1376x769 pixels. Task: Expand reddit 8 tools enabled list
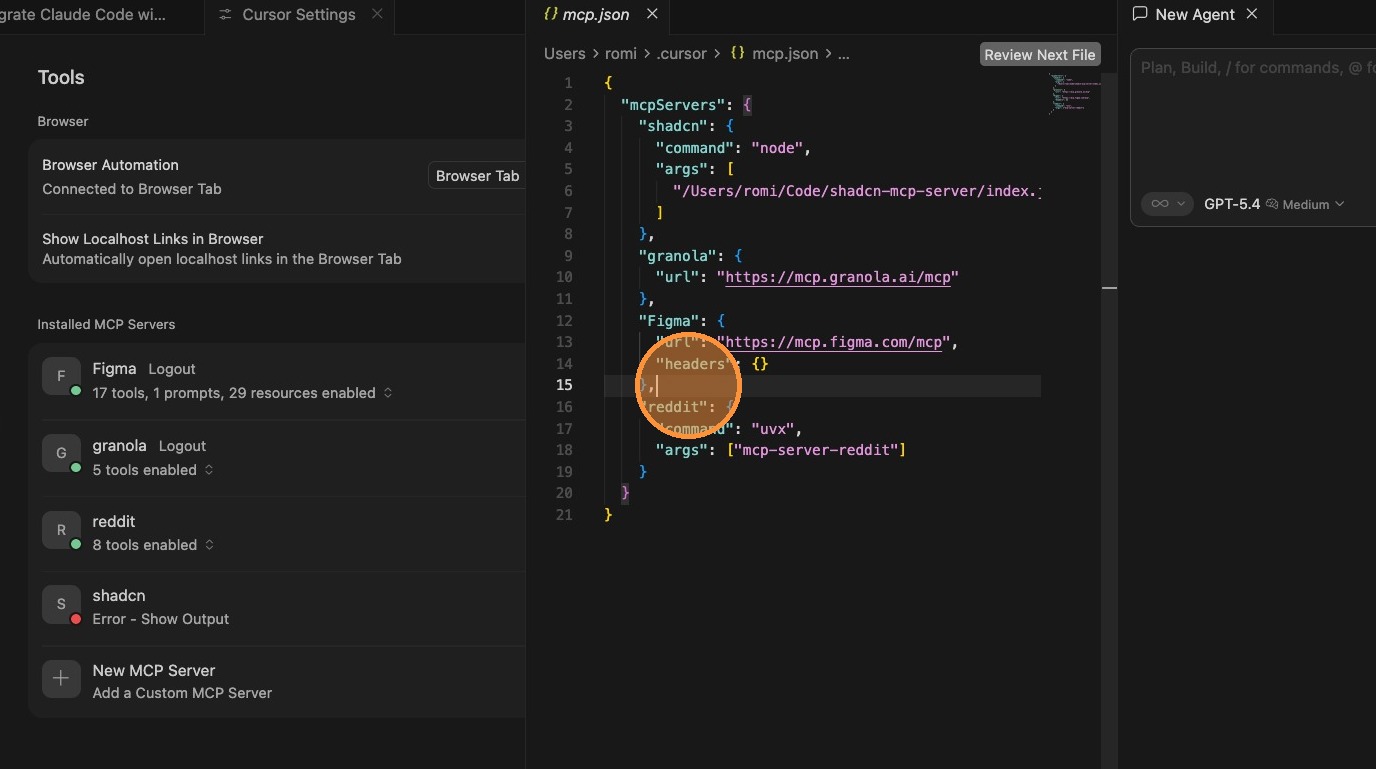(x=209, y=545)
